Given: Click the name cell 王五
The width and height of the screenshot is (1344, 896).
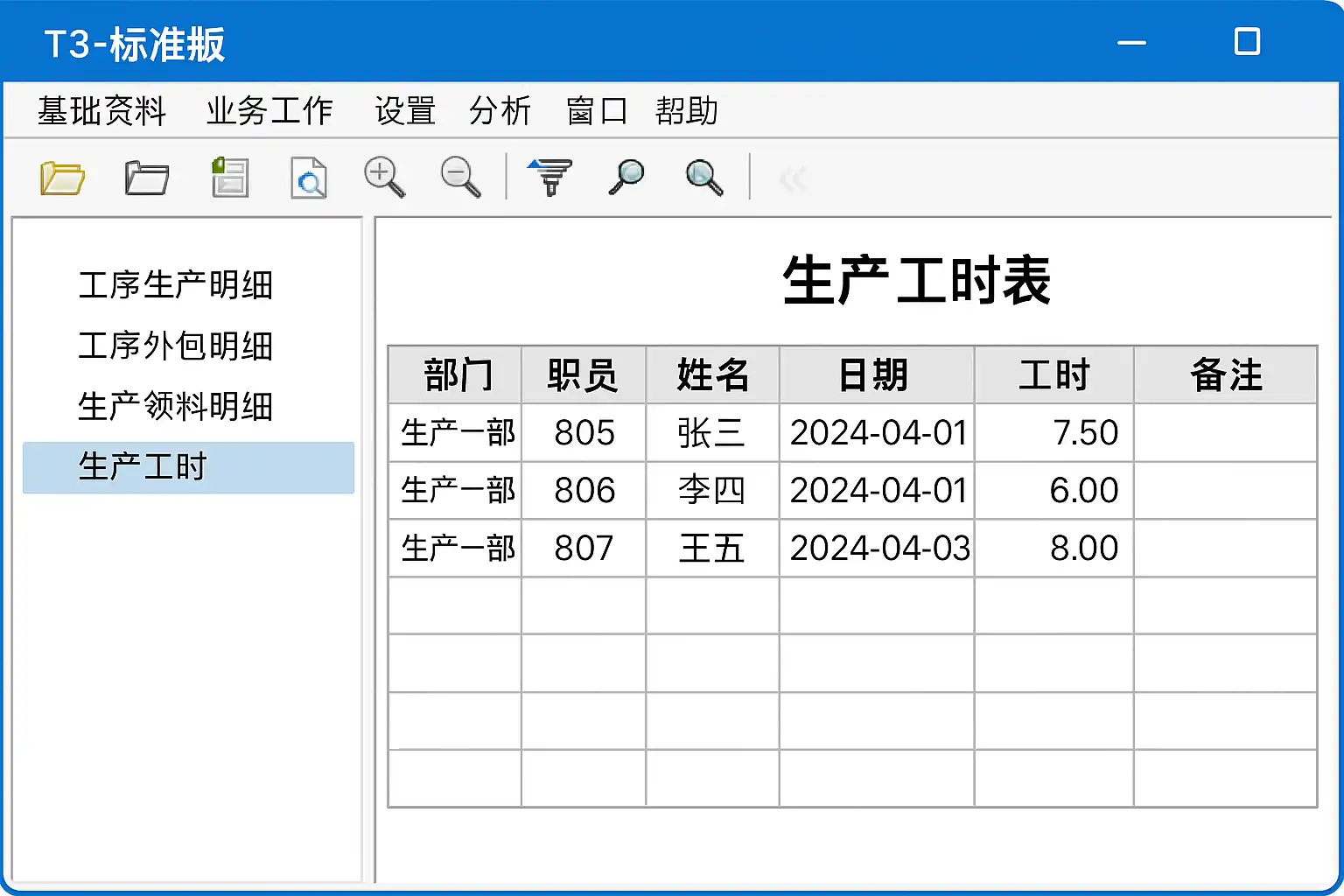Looking at the screenshot, I should click(x=712, y=548).
